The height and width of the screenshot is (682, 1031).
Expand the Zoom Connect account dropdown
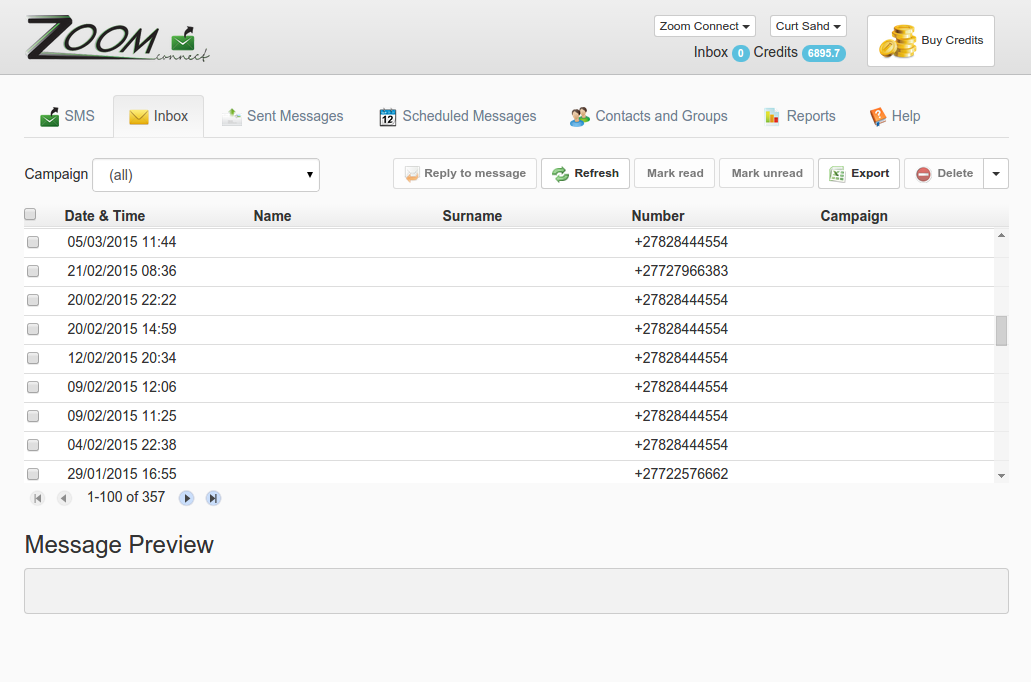pyautogui.click(x=704, y=26)
